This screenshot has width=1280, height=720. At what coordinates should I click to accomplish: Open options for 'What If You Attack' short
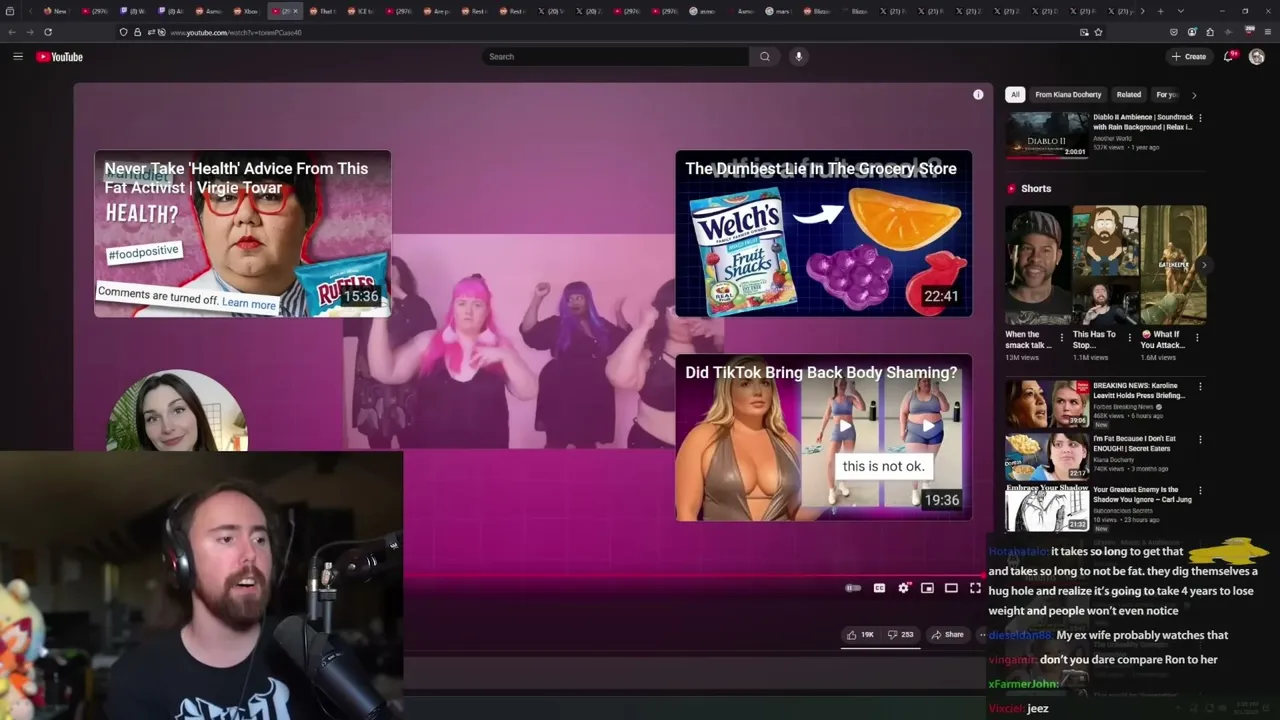pos(1197,338)
